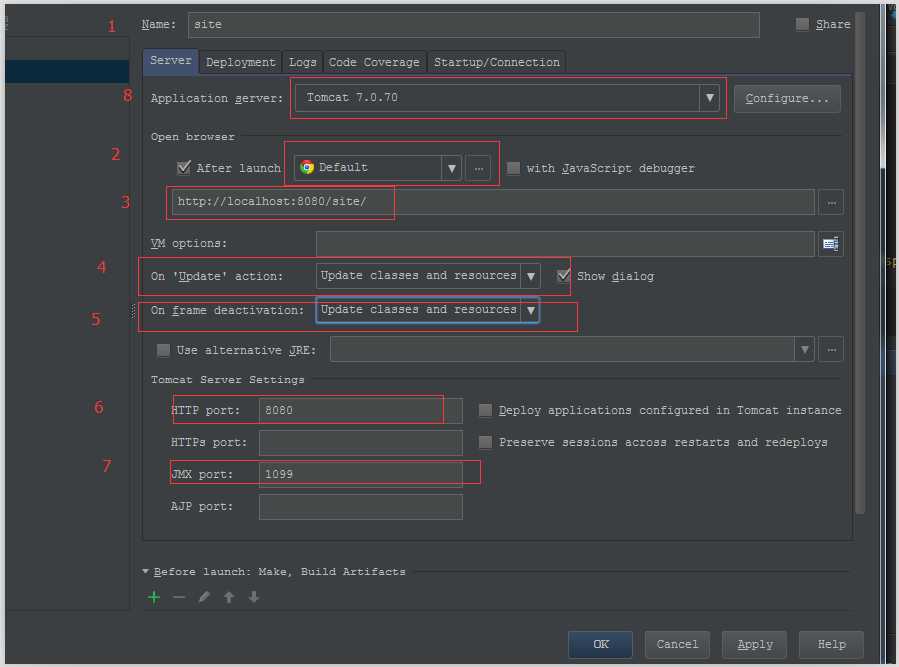This screenshot has height=667, width=899.
Task: Click the ellipsis button beside browser dropdown
Action: (x=478, y=168)
